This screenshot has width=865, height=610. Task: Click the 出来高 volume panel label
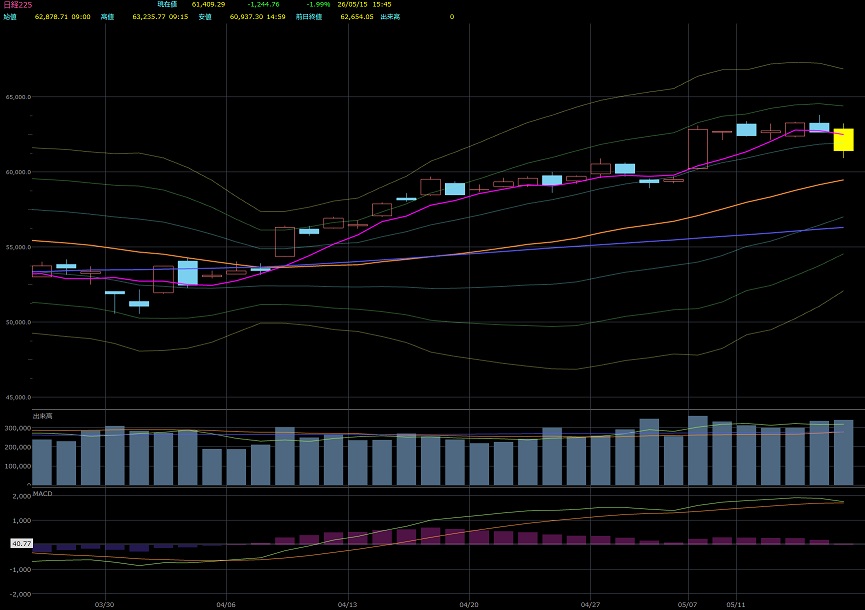point(42,416)
